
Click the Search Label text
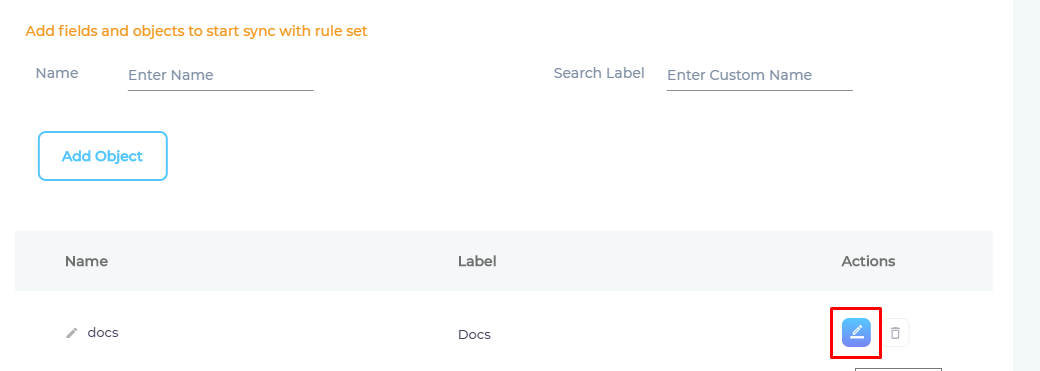599,73
